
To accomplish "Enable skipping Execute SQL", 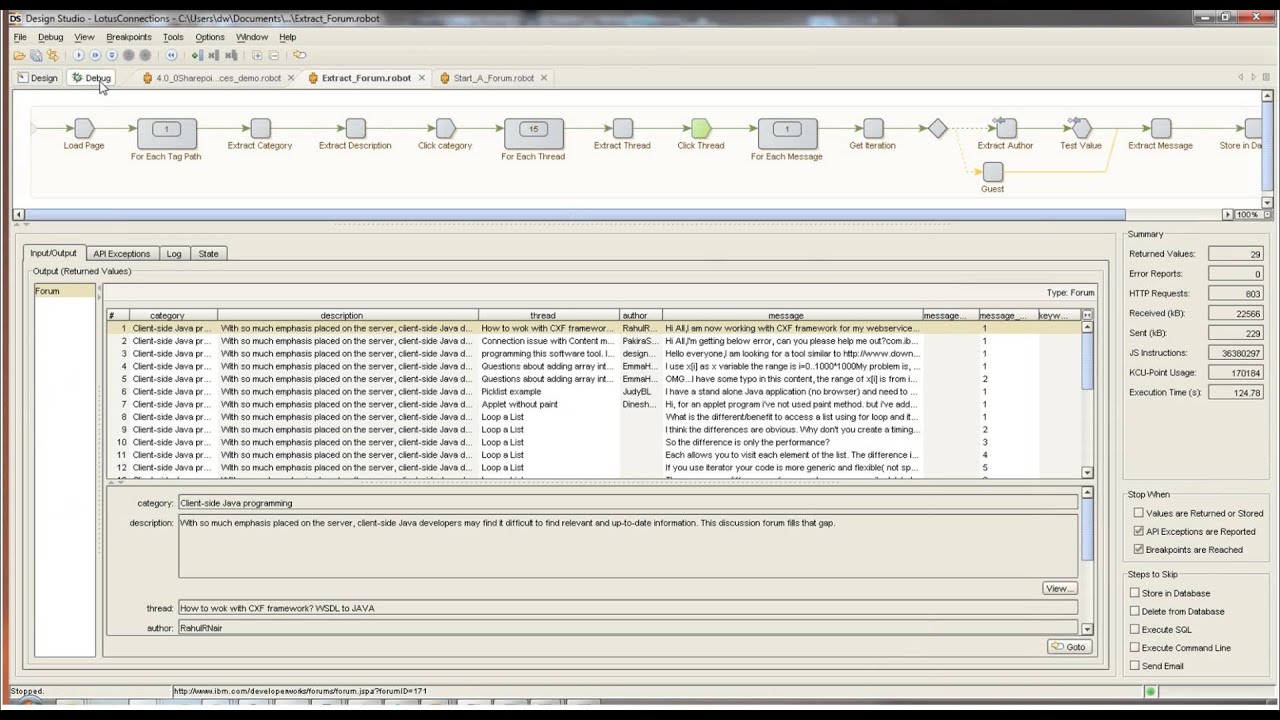I will click(x=1134, y=629).
